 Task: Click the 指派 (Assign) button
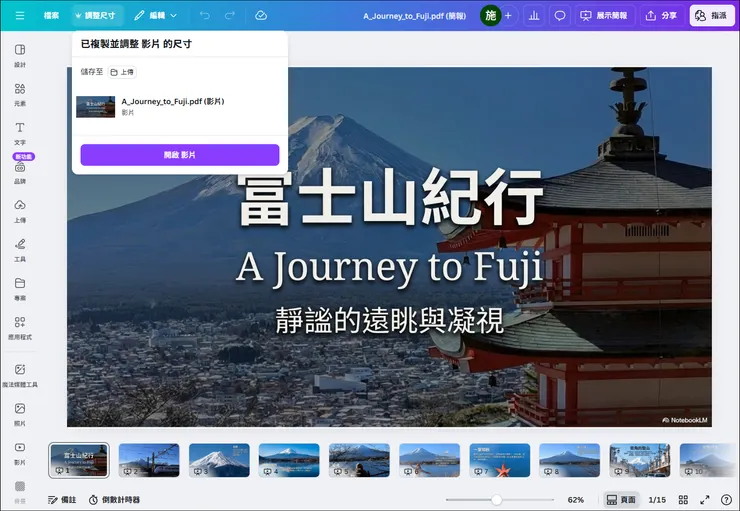(712, 16)
